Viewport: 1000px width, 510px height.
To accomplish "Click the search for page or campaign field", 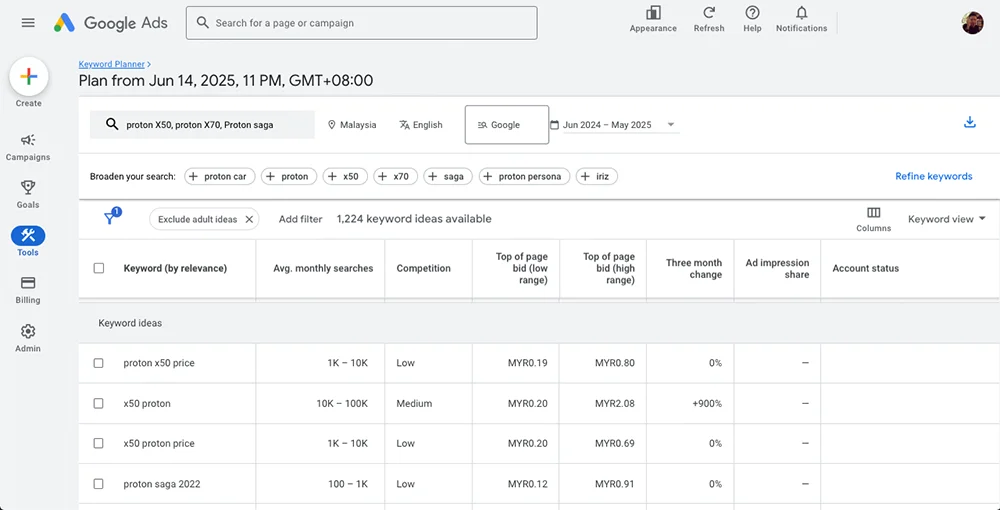I will [x=362, y=23].
